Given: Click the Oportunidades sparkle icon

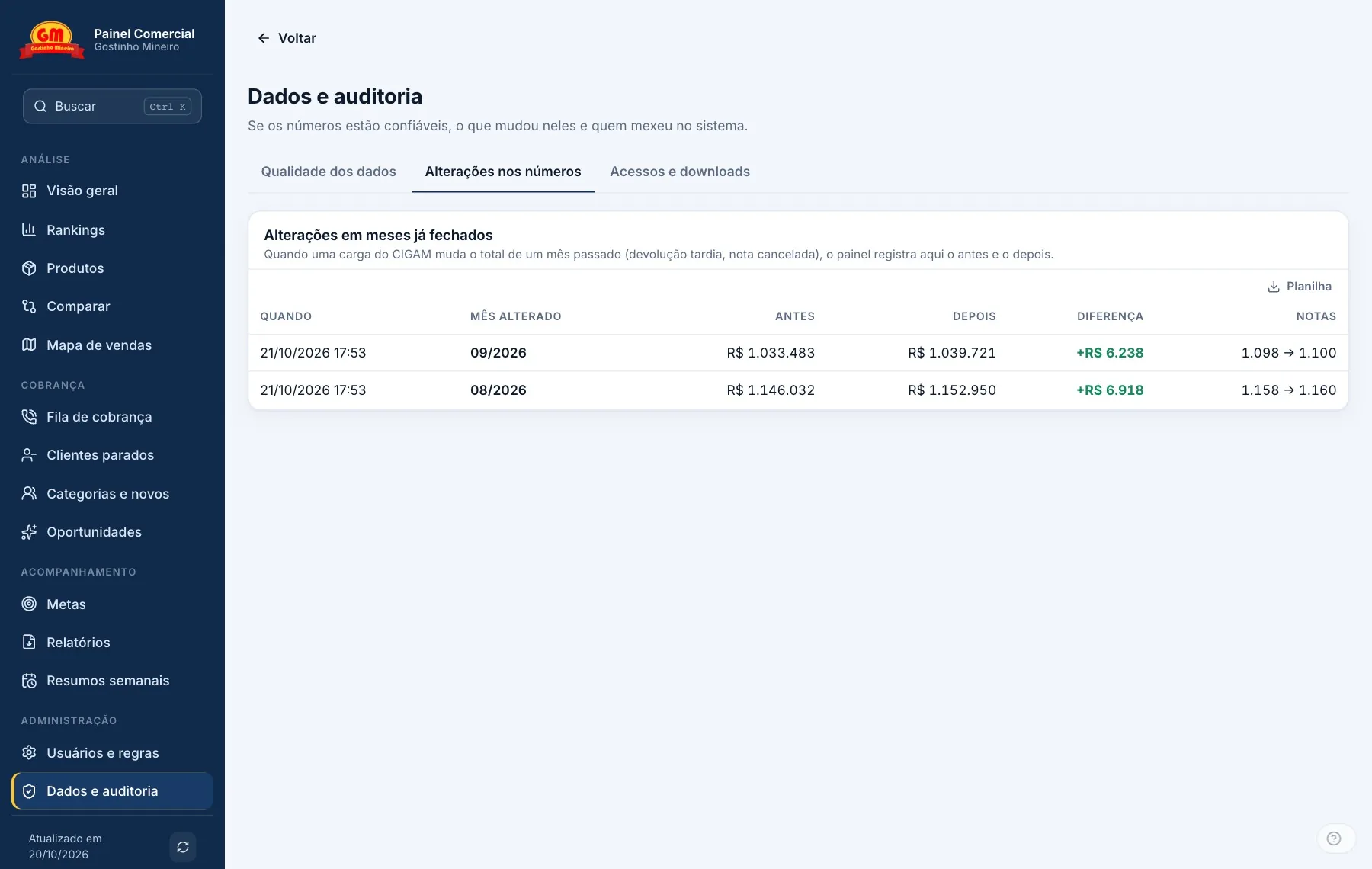Looking at the screenshot, I should tap(29, 532).
